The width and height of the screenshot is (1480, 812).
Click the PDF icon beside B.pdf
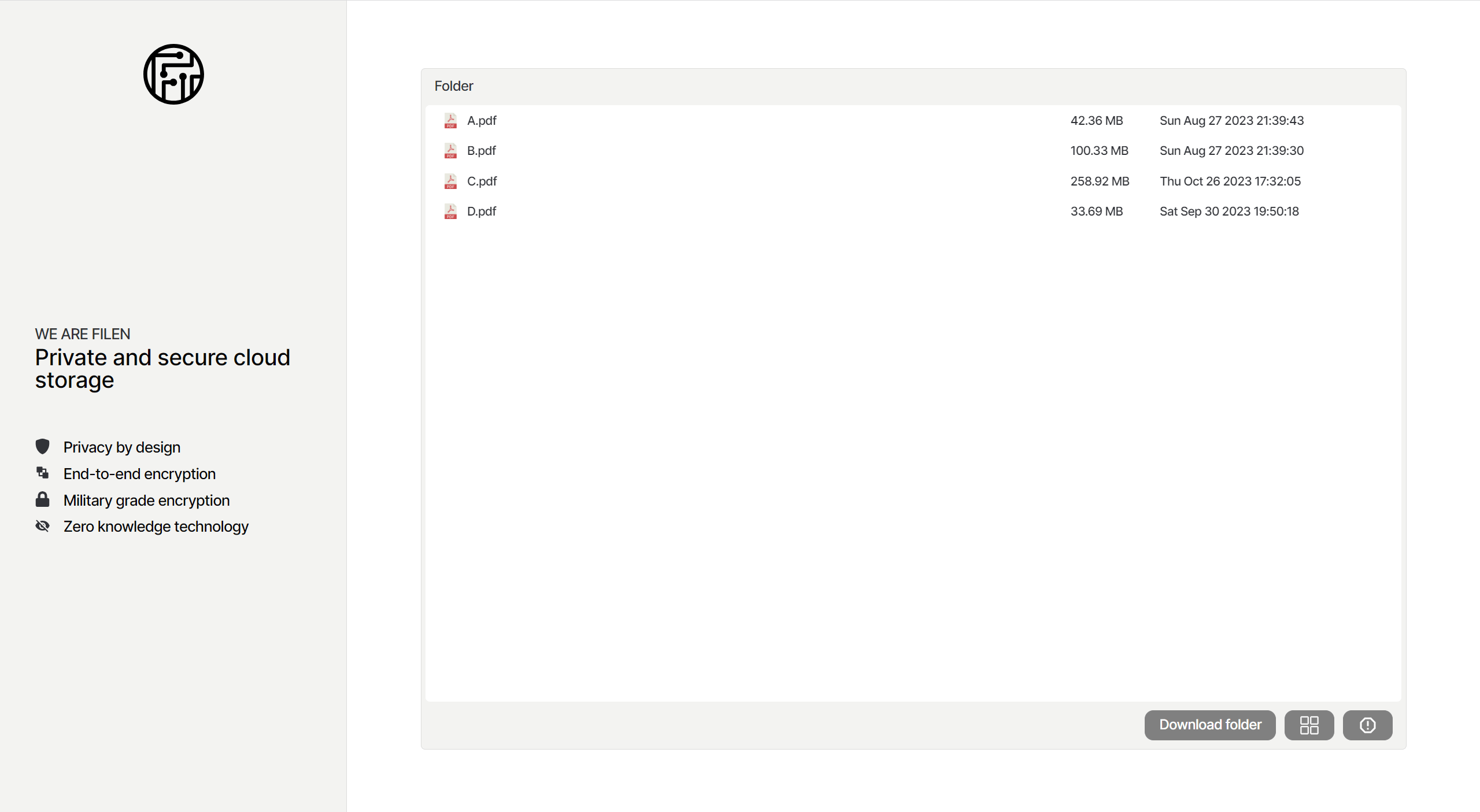(450, 150)
